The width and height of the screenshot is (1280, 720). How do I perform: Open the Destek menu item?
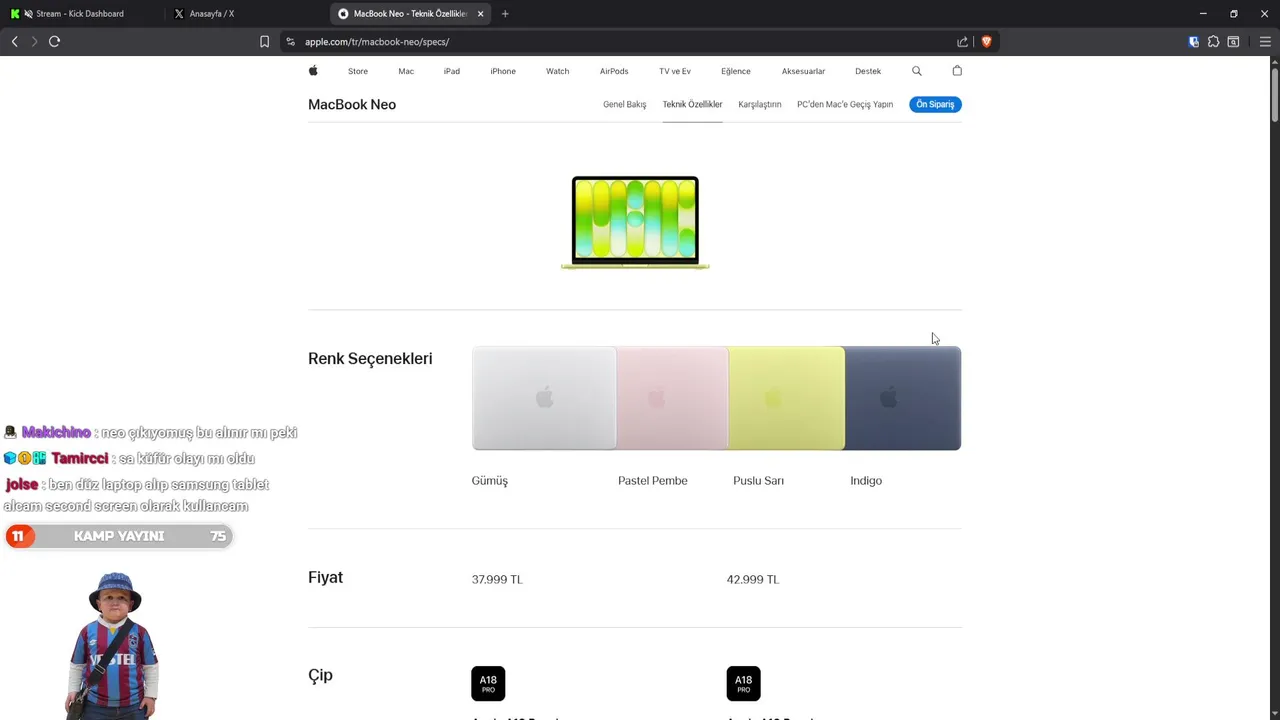868,71
